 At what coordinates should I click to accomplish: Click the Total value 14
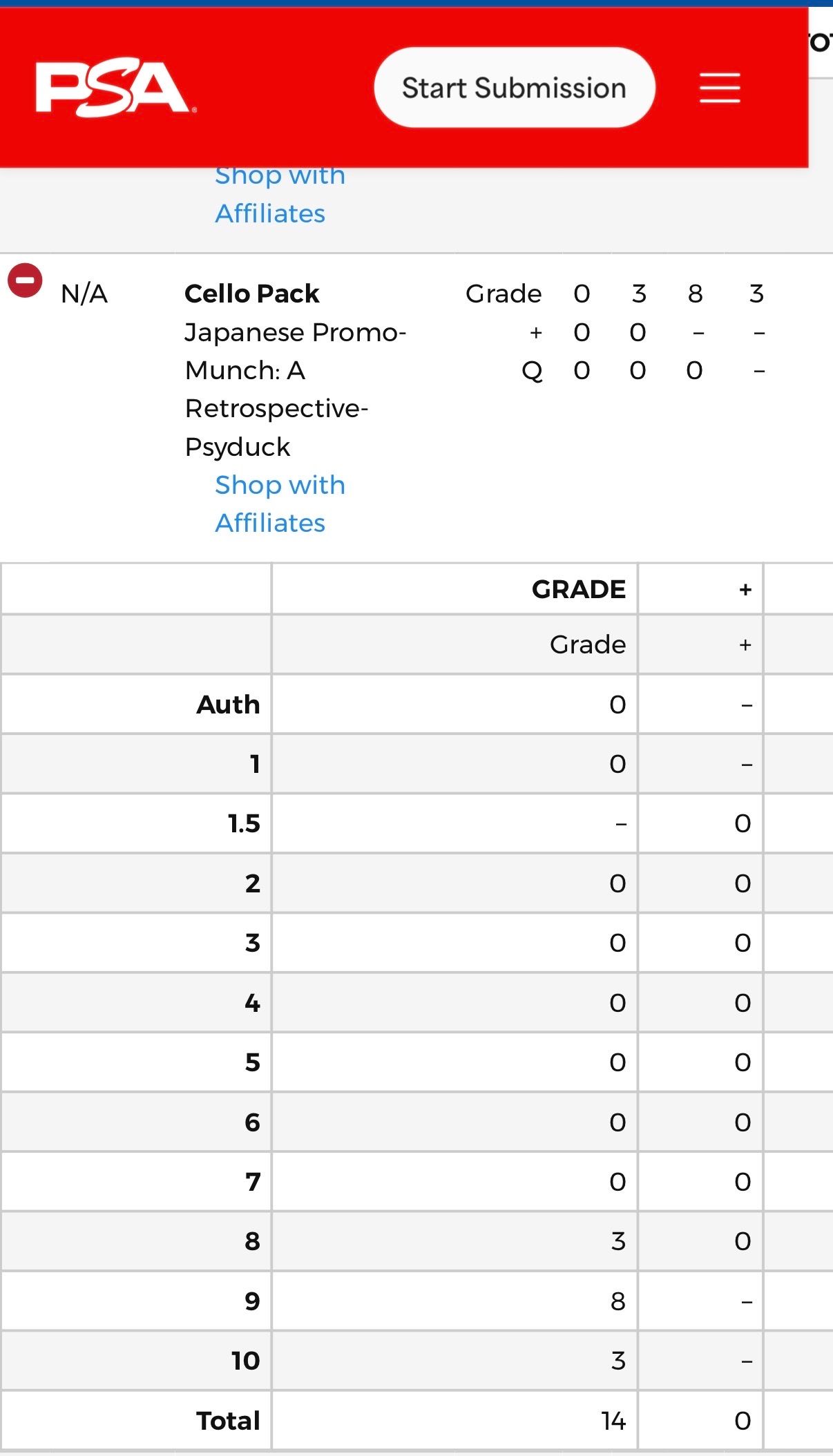click(613, 1421)
